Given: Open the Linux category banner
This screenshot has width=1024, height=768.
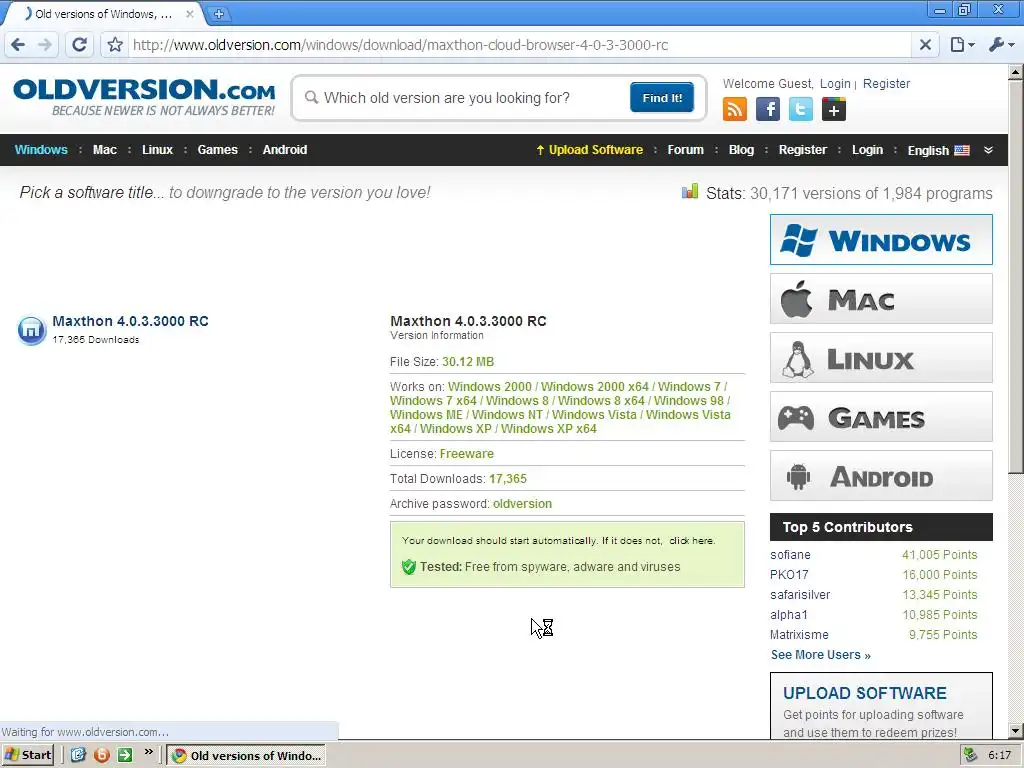Looking at the screenshot, I should pyautogui.click(x=881, y=358).
